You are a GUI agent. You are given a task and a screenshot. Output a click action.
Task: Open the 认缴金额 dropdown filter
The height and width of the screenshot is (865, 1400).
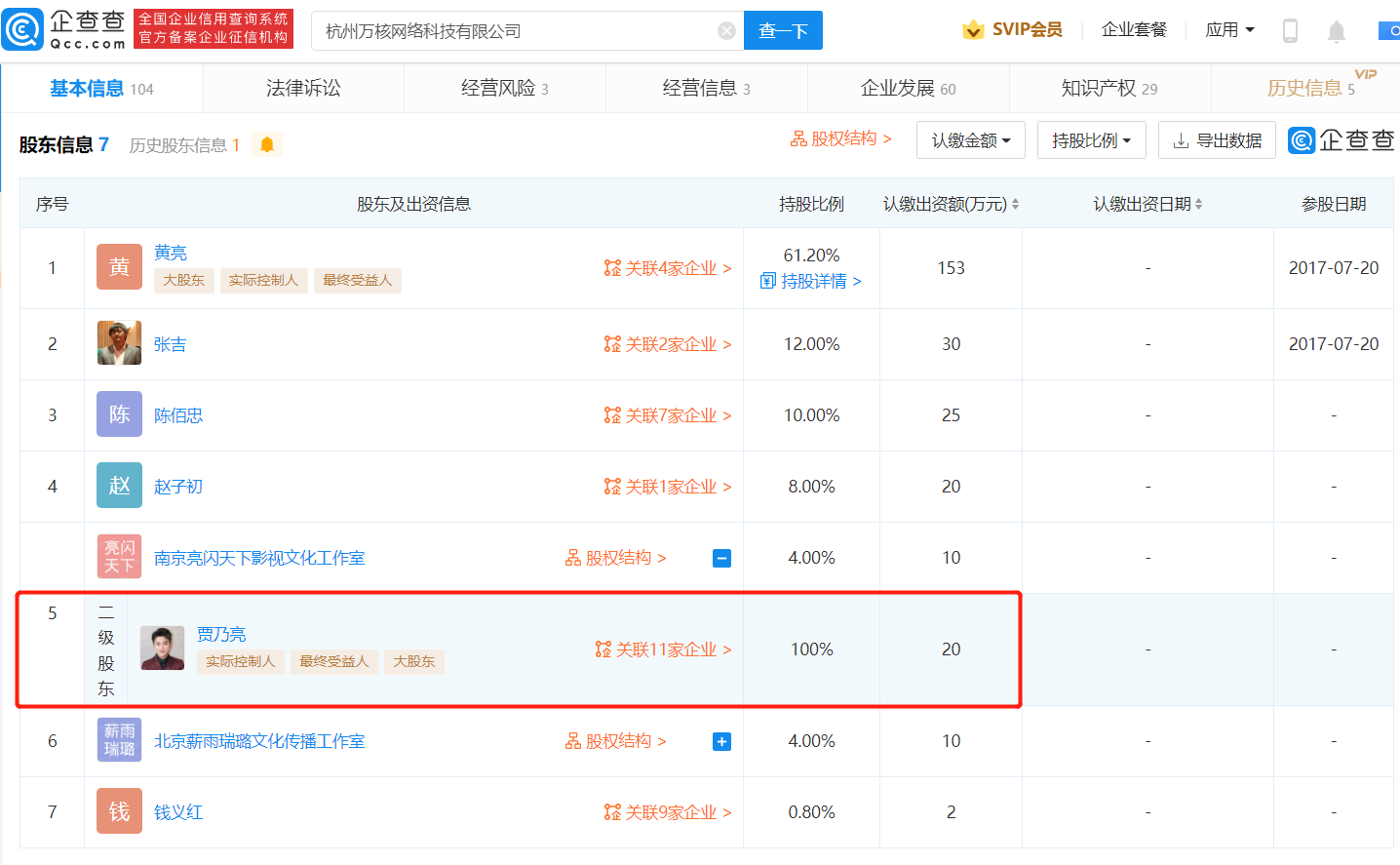(x=970, y=140)
